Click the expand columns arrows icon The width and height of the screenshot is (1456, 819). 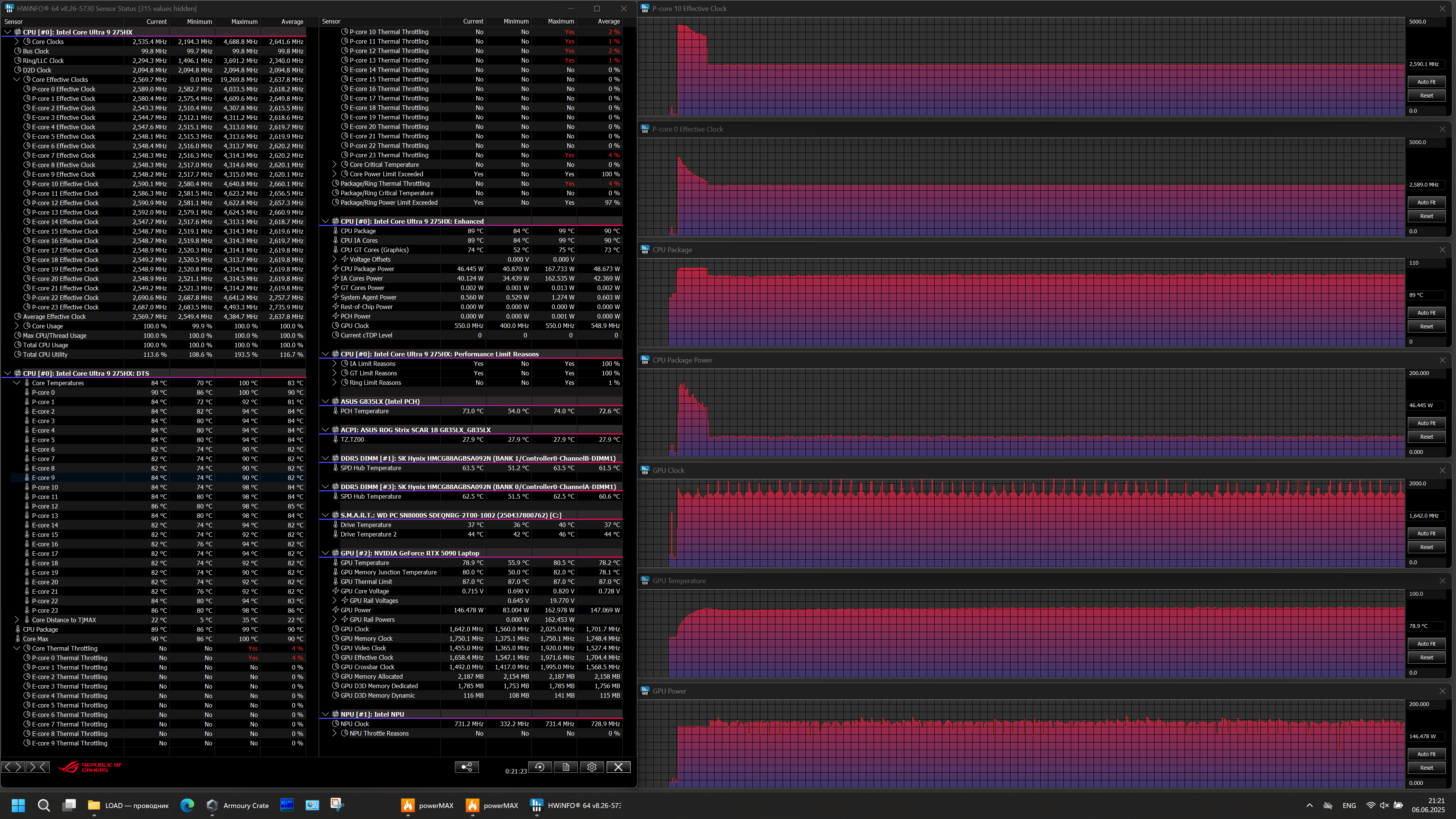pos(13,767)
